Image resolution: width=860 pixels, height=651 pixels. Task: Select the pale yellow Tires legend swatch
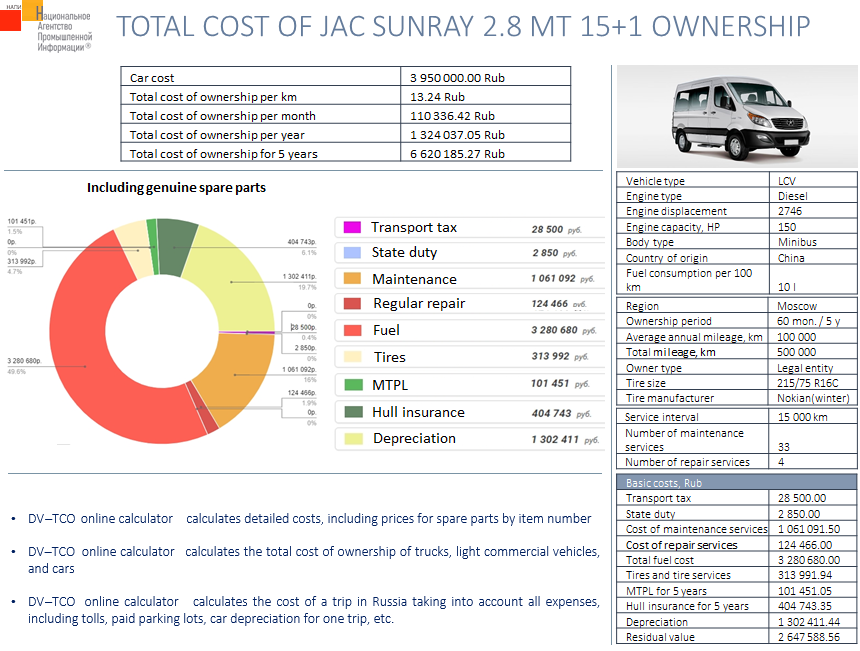351,357
